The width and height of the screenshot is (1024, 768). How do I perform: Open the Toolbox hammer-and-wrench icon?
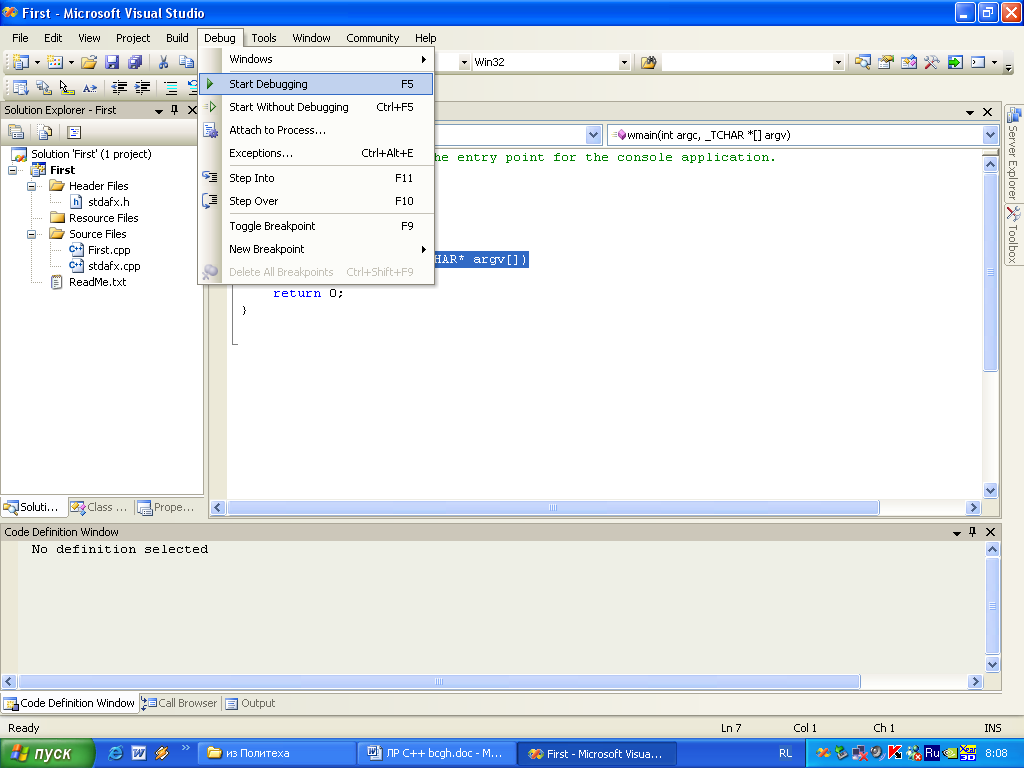pyautogui.click(x=932, y=62)
